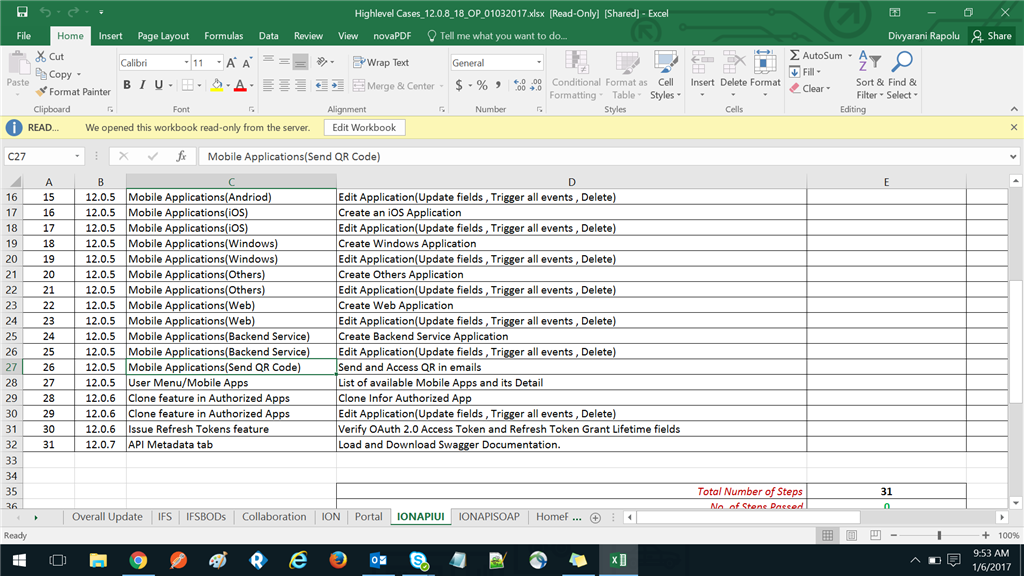Toggle Align Left for the cell
The height and width of the screenshot is (576, 1024).
click(268, 85)
